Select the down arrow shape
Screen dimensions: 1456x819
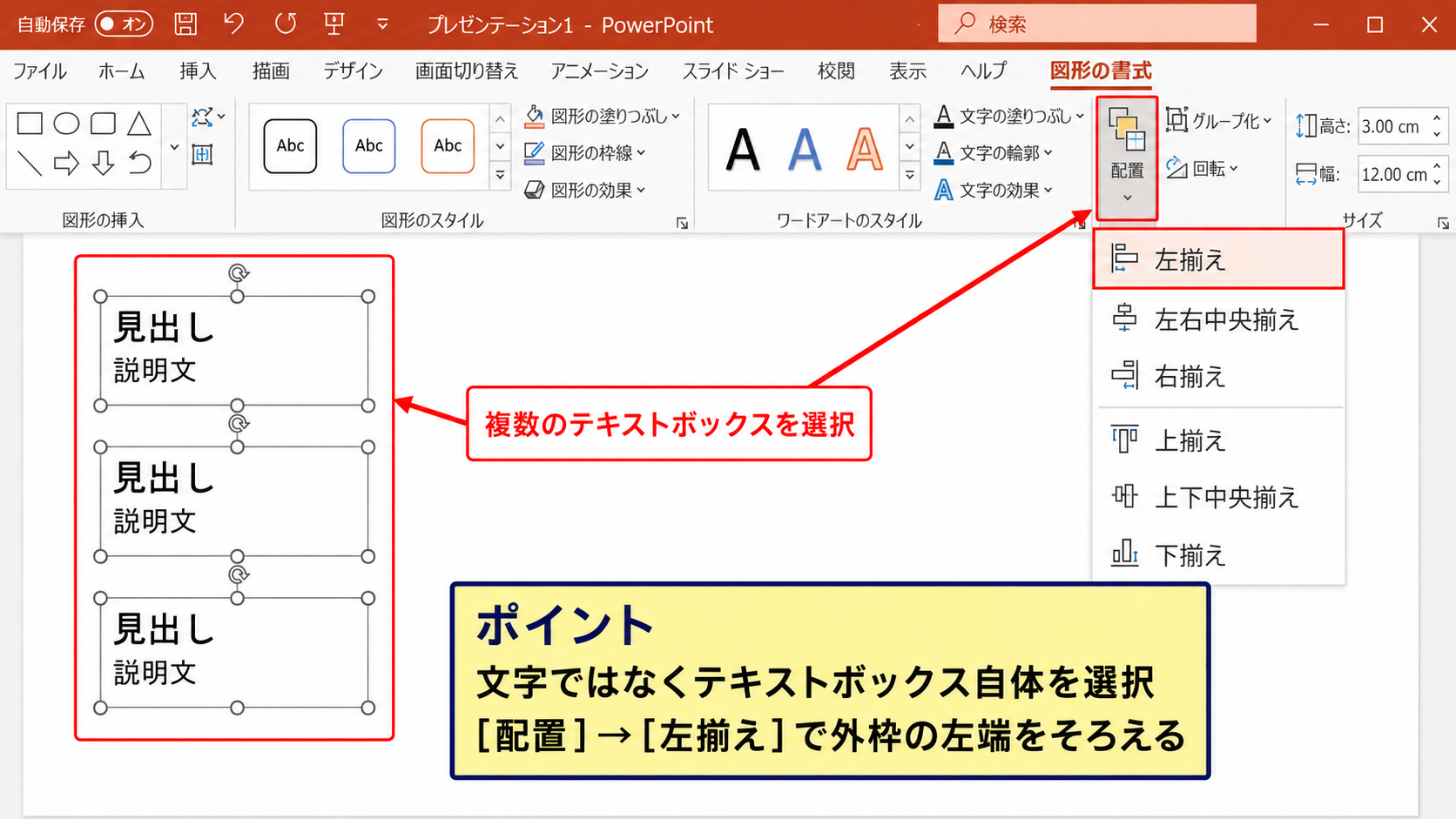103,163
